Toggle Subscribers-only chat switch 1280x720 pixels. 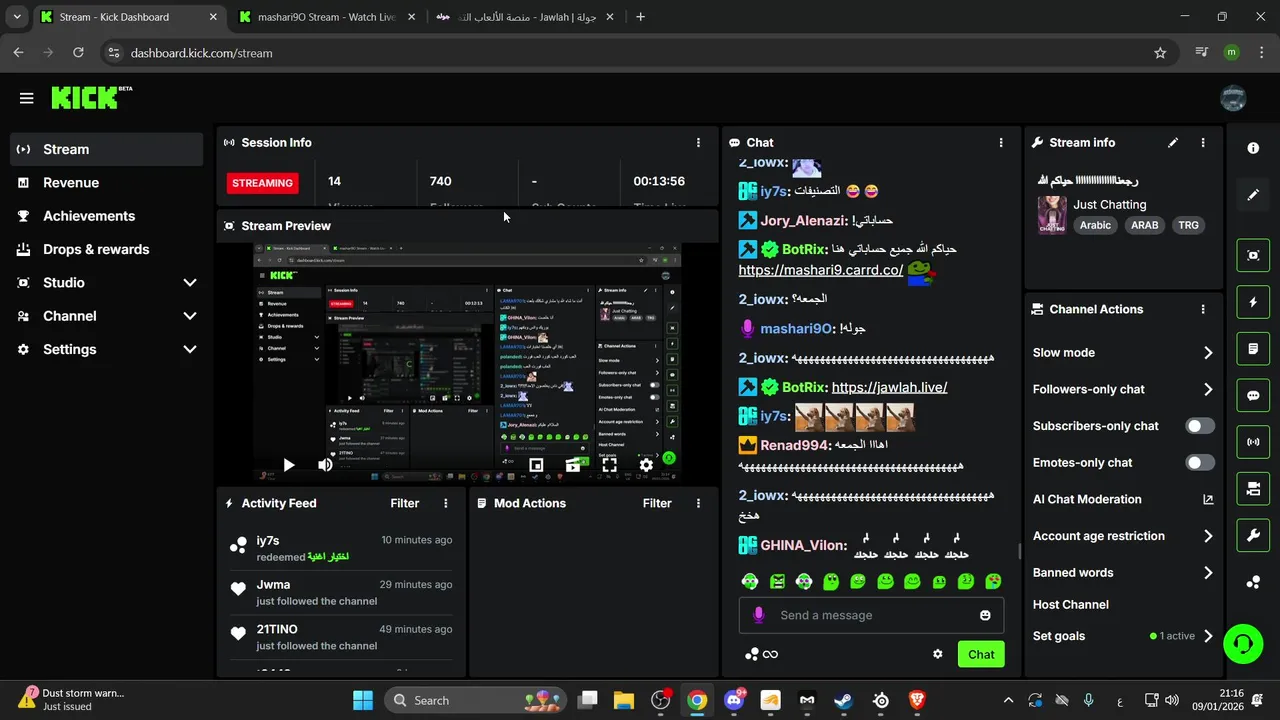(1200, 426)
